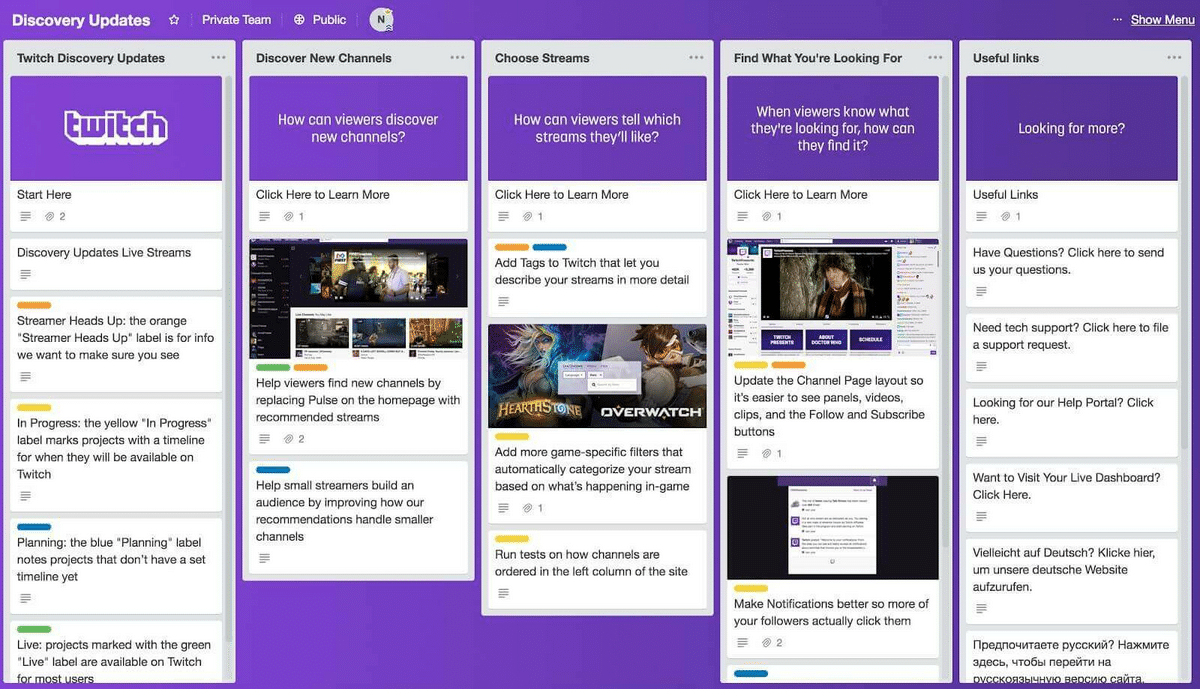Image resolution: width=1200 pixels, height=689 pixels.
Task: Open the Need tech support card
Action: [1070, 336]
